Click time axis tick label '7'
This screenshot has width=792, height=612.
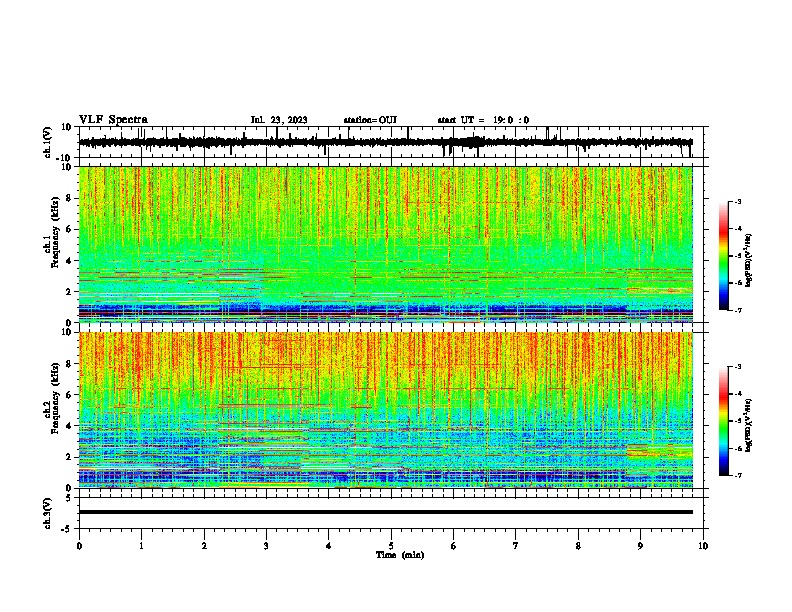516,546
